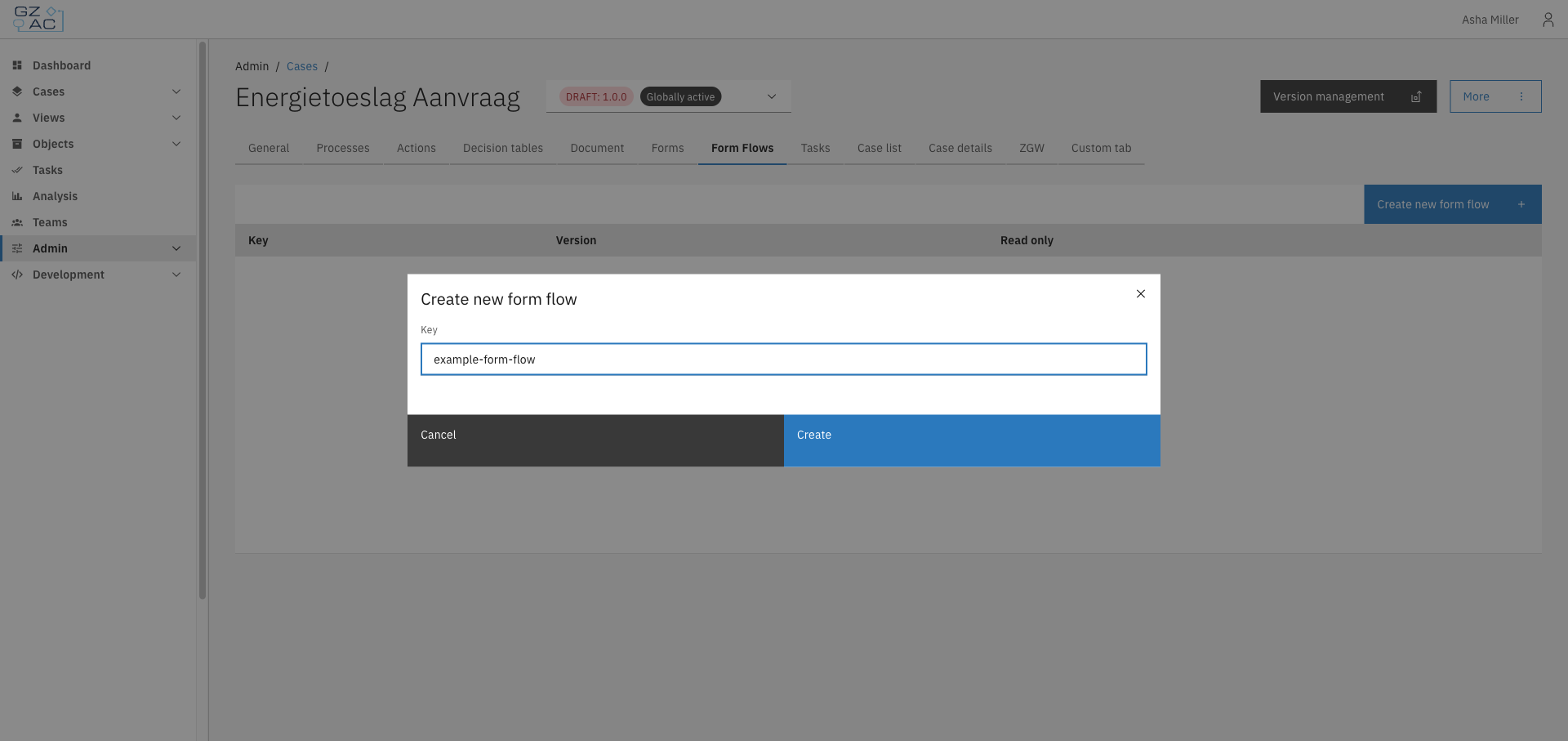Image resolution: width=1568 pixels, height=741 pixels.
Task: Click the Cases breadcrumb link
Action: [302, 66]
